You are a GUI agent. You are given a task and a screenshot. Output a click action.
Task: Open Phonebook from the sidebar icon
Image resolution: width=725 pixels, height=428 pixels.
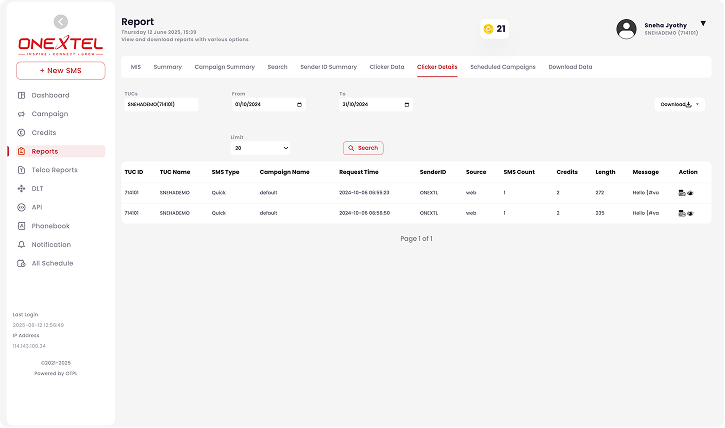(x=22, y=226)
